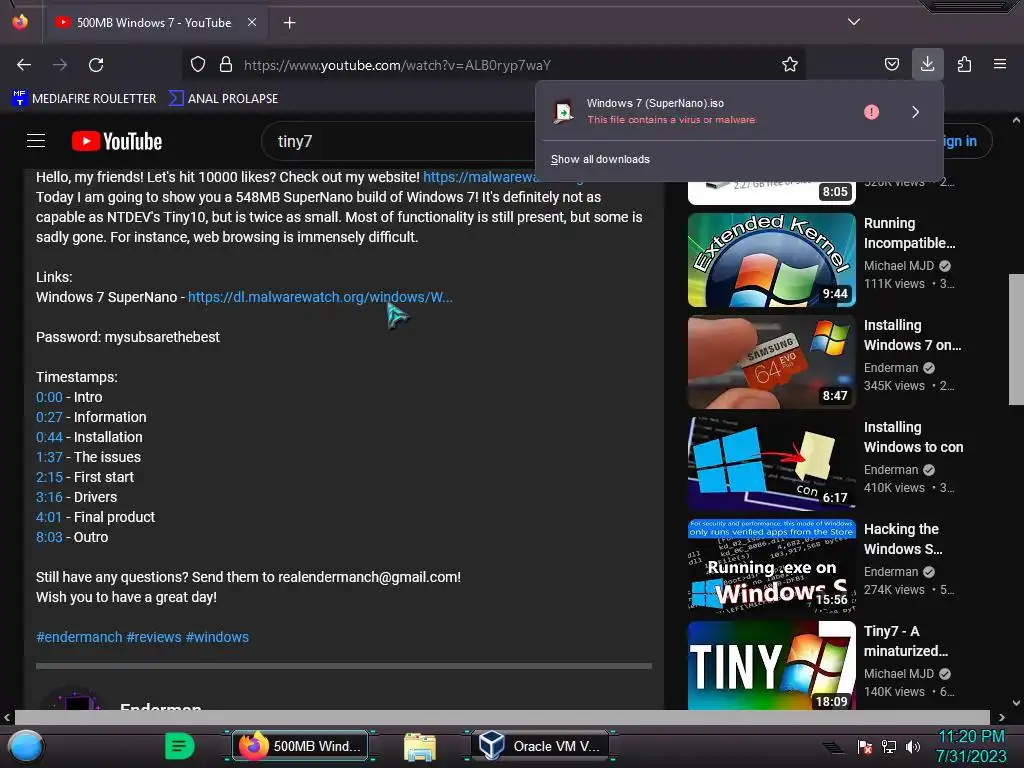Open the #reviews hashtag
The width and height of the screenshot is (1024, 768).
[154, 637]
